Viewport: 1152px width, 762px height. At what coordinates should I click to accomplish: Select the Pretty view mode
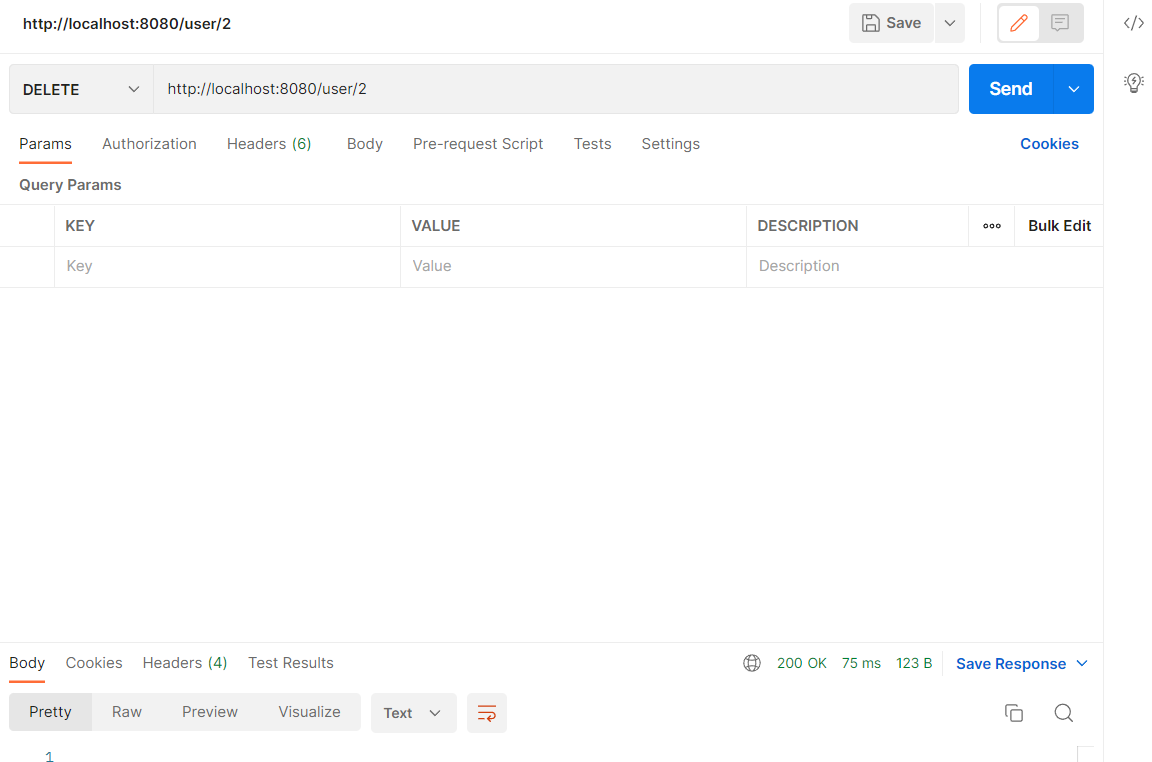(51, 712)
